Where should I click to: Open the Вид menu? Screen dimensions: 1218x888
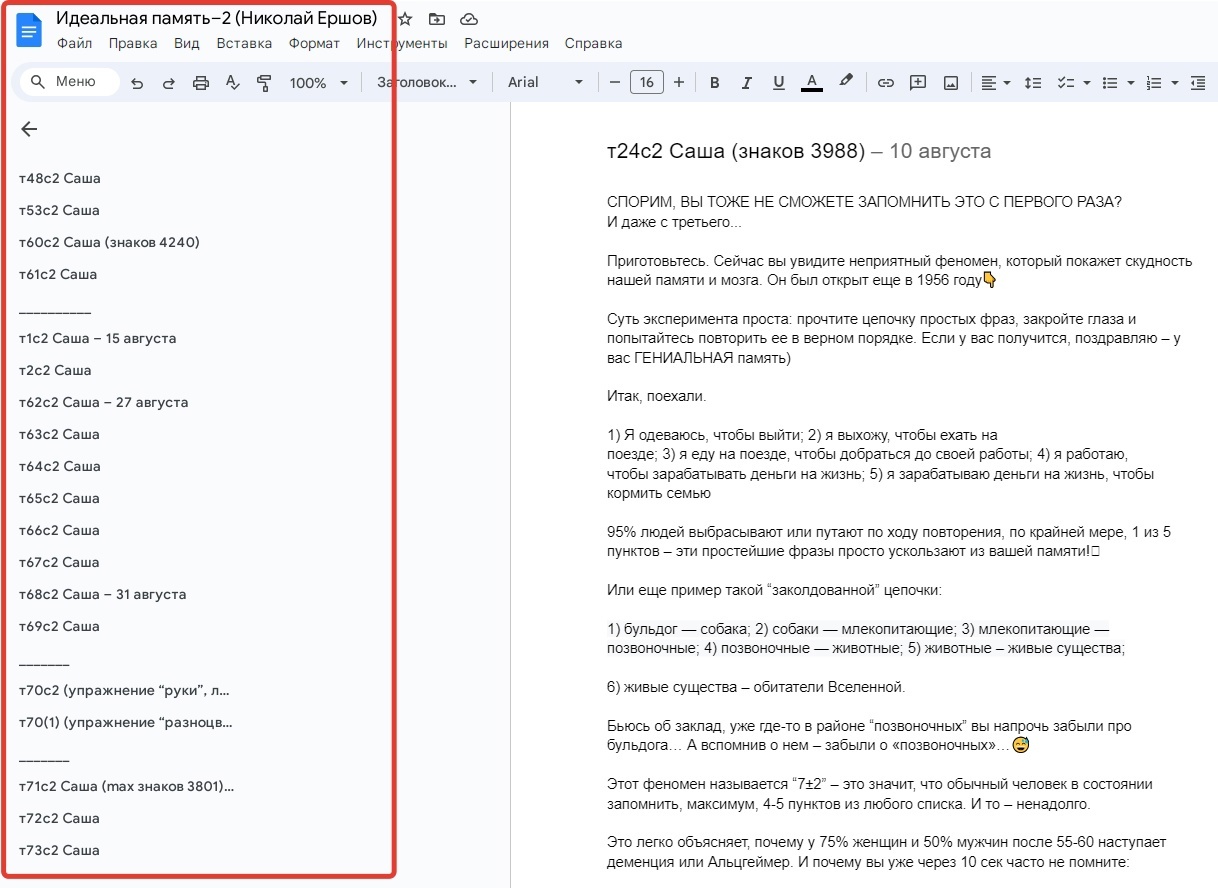coord(187,43)
